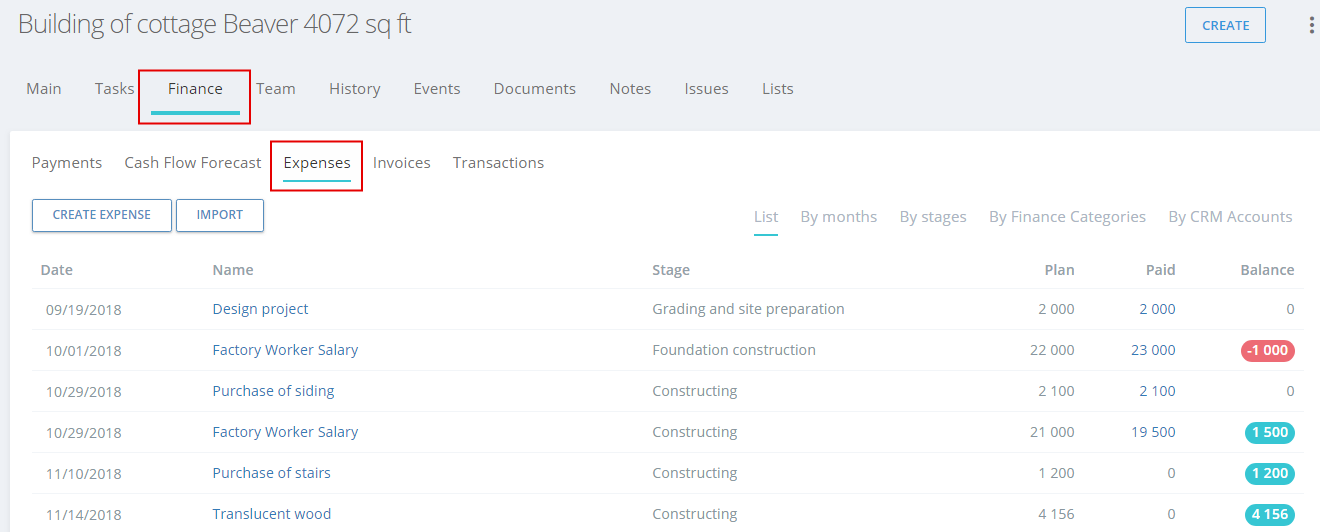Switch to the Tasks tab
Screen dimensions: 1320x532
point(115,89)
